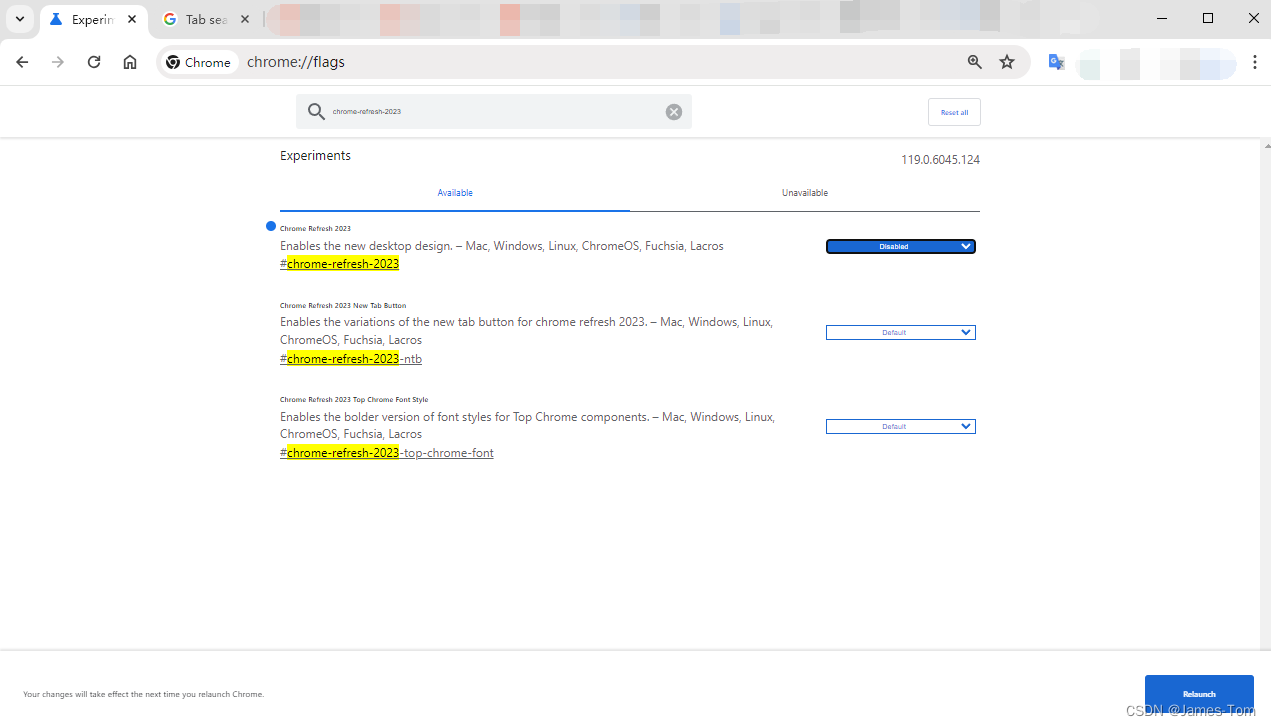Image resolution: width=1271 pixels, height=726 pixels.
Task: Clear the flags search with the X icon
Action: tap(674, 112)
